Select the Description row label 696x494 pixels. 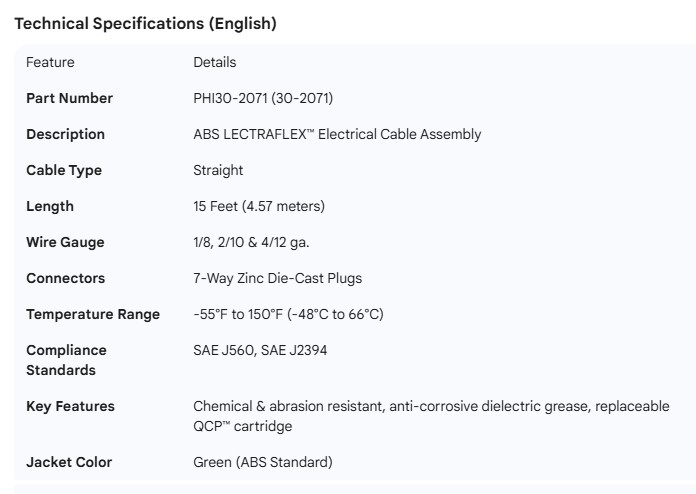pos(65,134)
